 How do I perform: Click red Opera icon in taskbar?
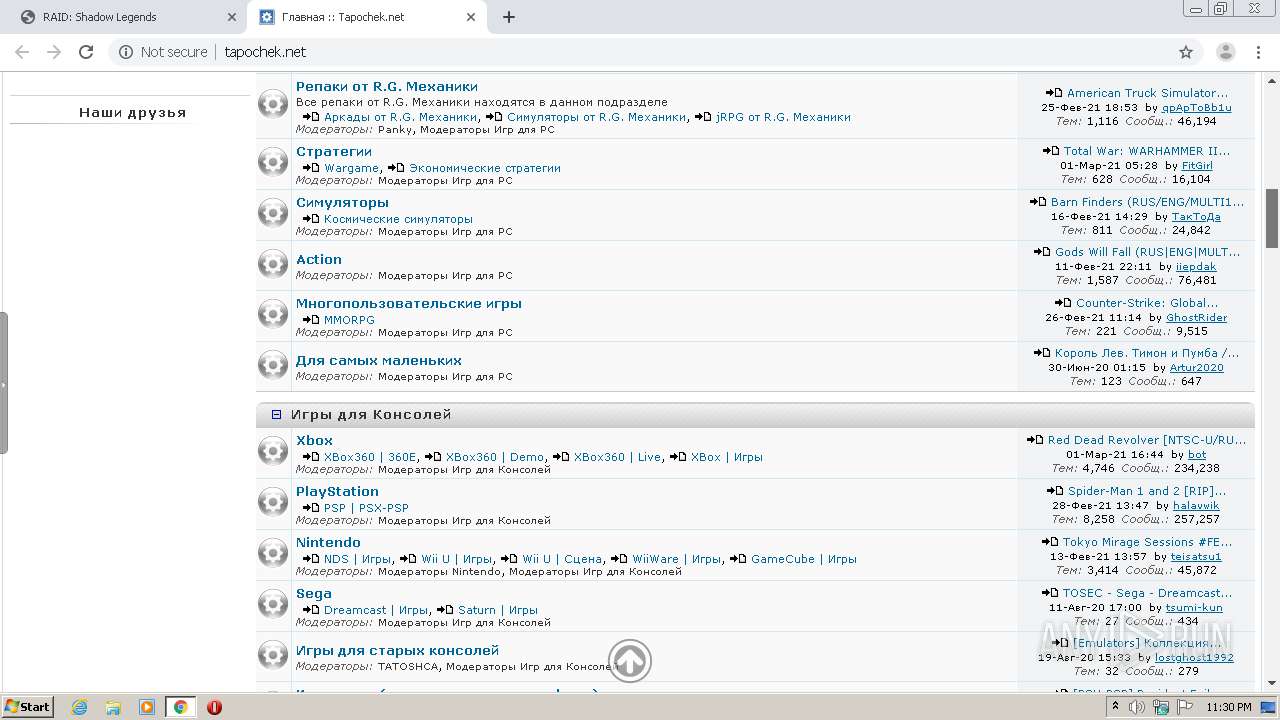pyautogui.click(x=214, y=707)
